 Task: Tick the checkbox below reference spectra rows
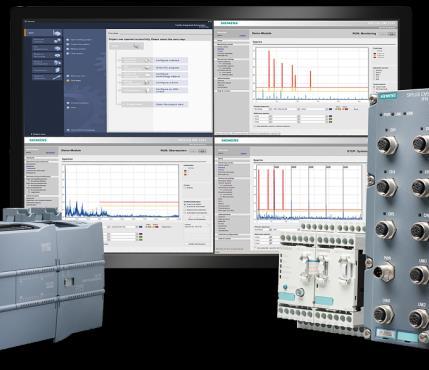(255, 126)
